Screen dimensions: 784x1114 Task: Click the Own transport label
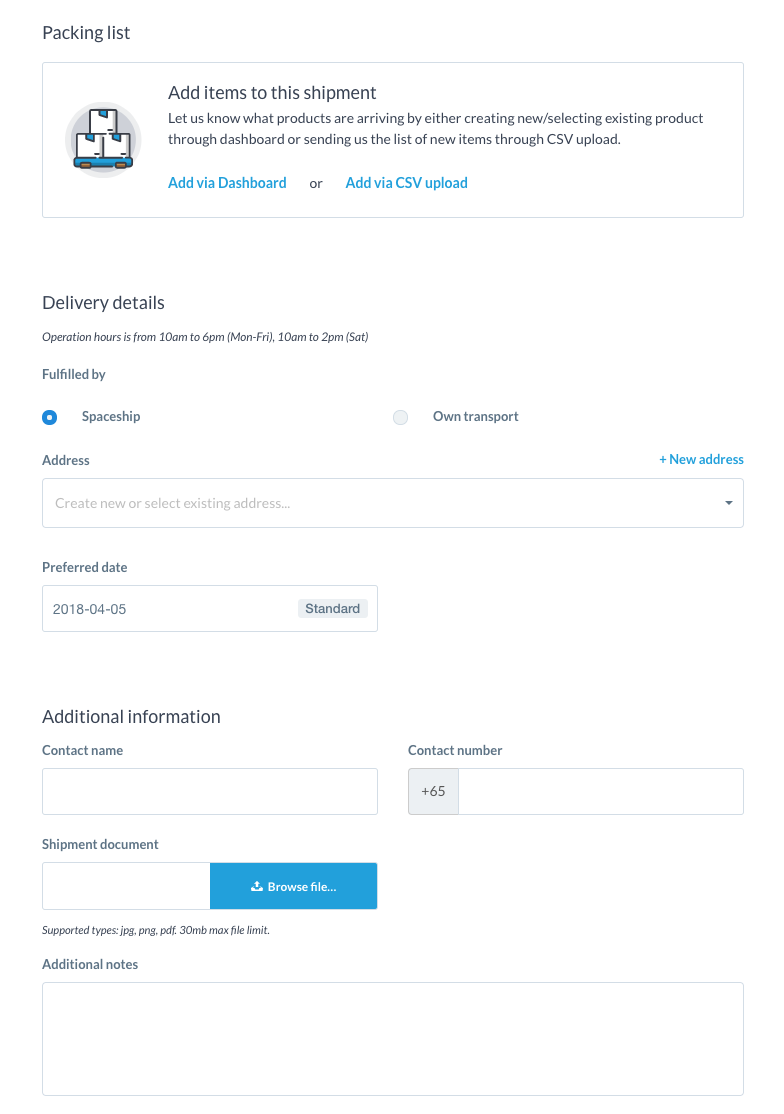[475, 416]
